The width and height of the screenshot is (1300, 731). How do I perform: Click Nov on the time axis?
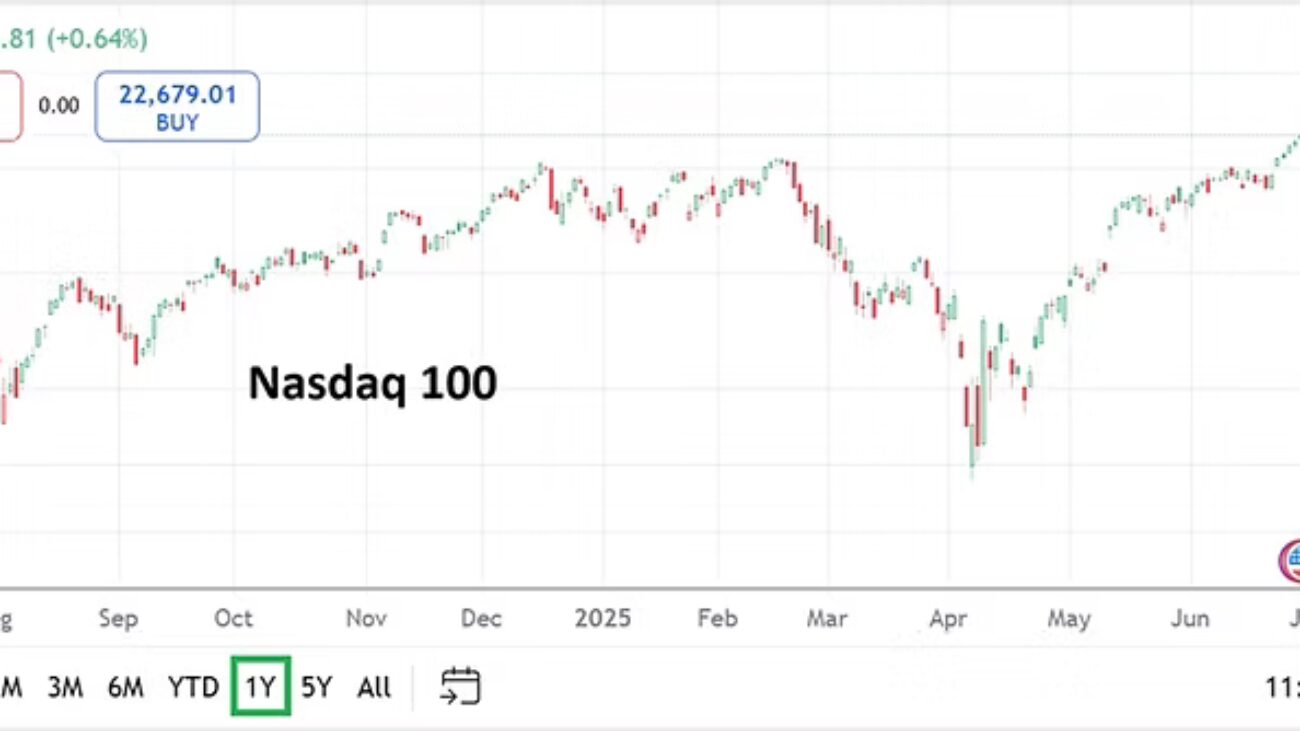pos(366,619)
